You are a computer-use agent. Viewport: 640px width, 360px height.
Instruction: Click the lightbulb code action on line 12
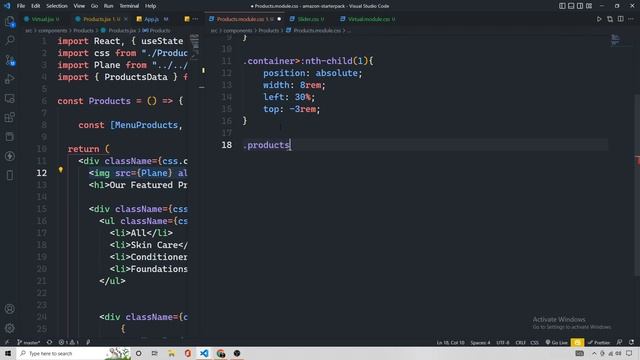coord(60,170)
